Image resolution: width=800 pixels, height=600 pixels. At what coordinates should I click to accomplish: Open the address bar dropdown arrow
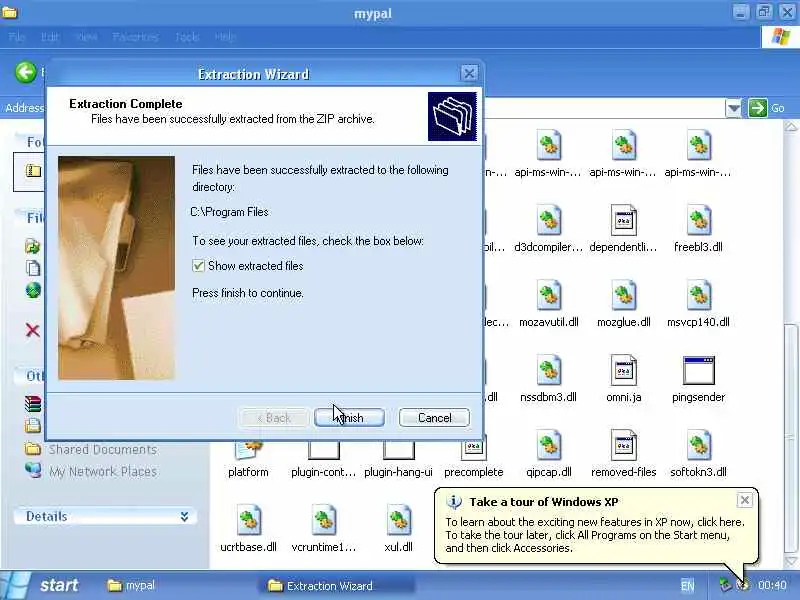tap(733, 108)
